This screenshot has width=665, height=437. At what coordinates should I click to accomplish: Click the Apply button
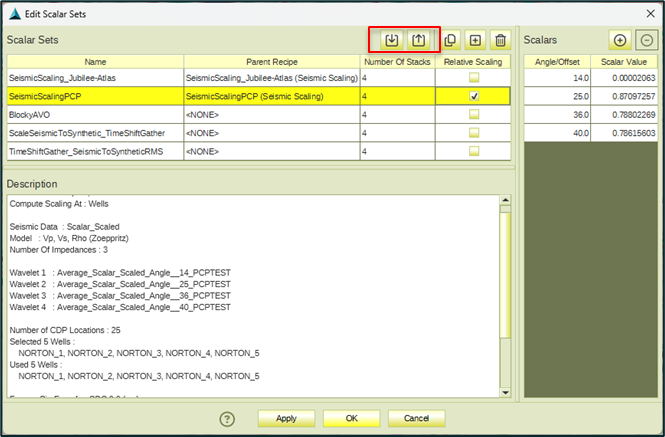[286, 418]
